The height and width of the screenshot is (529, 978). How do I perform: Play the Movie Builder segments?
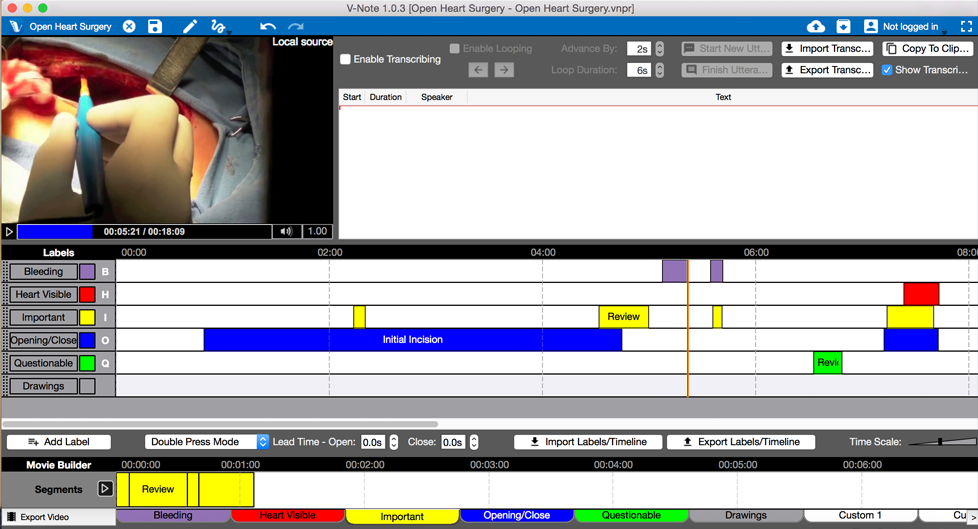point(105,489)
